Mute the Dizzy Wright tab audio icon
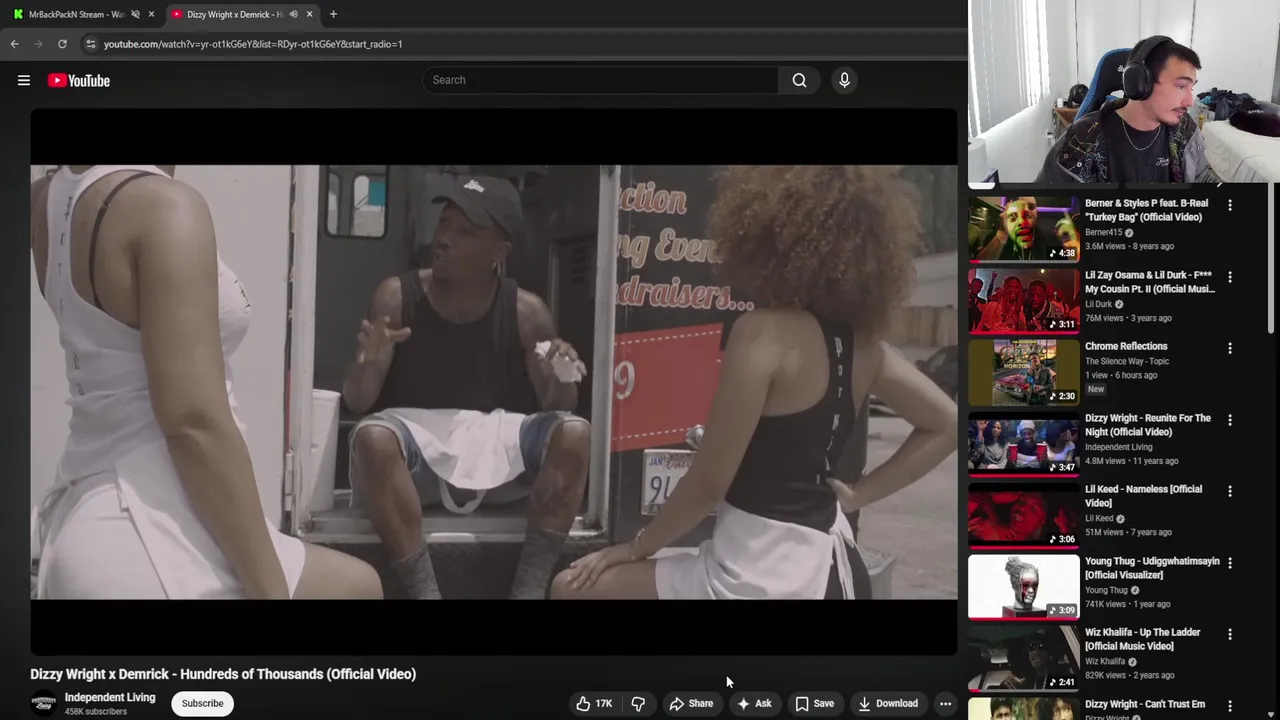Screen dimensions: 1280x720 293,14
